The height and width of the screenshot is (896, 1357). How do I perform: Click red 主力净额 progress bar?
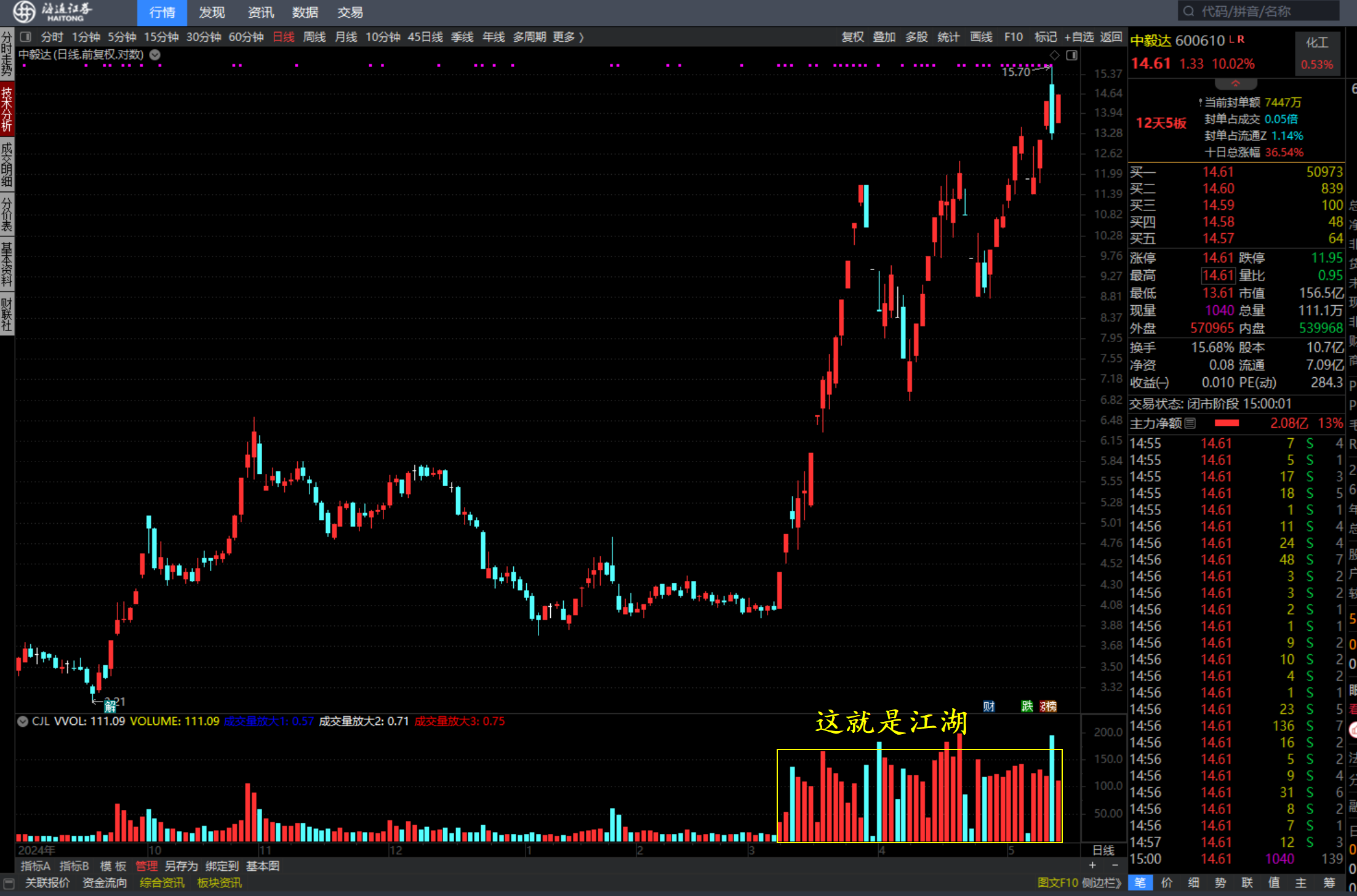point(1227,423)
